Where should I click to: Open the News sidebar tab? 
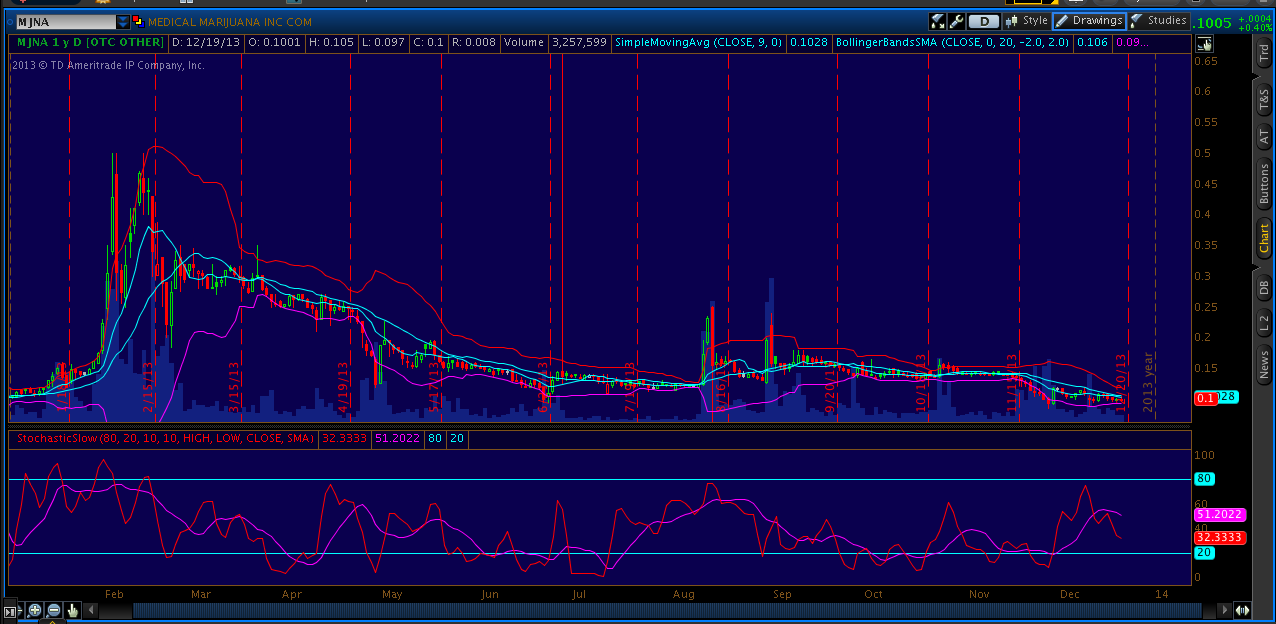tap(1264, 364)
